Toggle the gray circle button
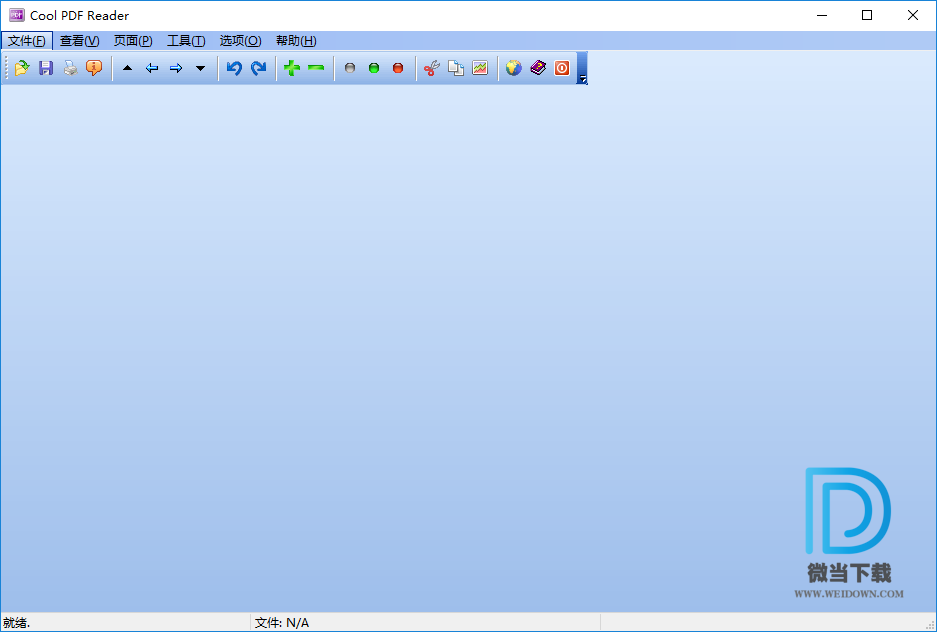 pos(350,68)
